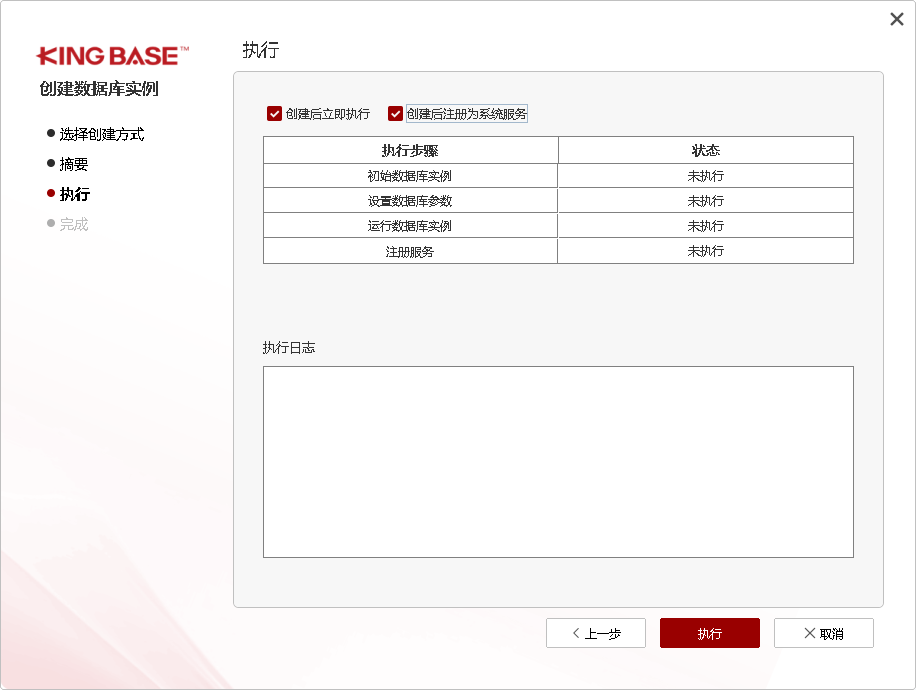This screenshot has width=916, height=690.
Task: Close the instance creation wizard window
Action: pos(896,19)
